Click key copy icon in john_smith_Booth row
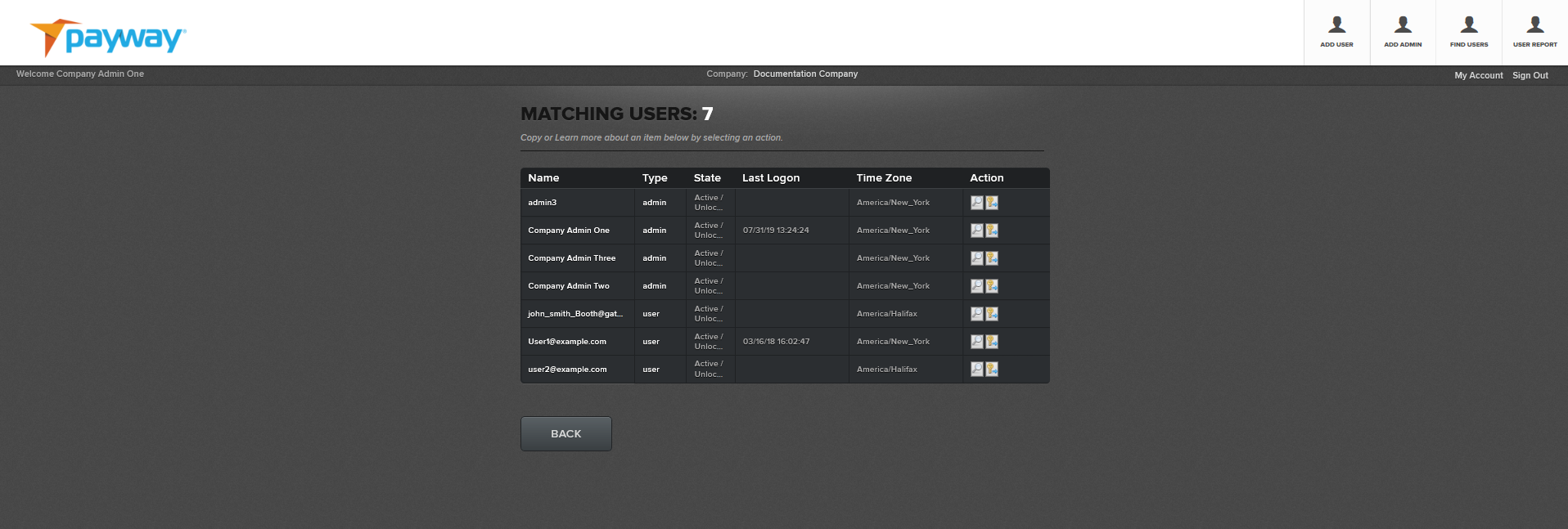Screen dimensions: 1568x529 point(992,314)
